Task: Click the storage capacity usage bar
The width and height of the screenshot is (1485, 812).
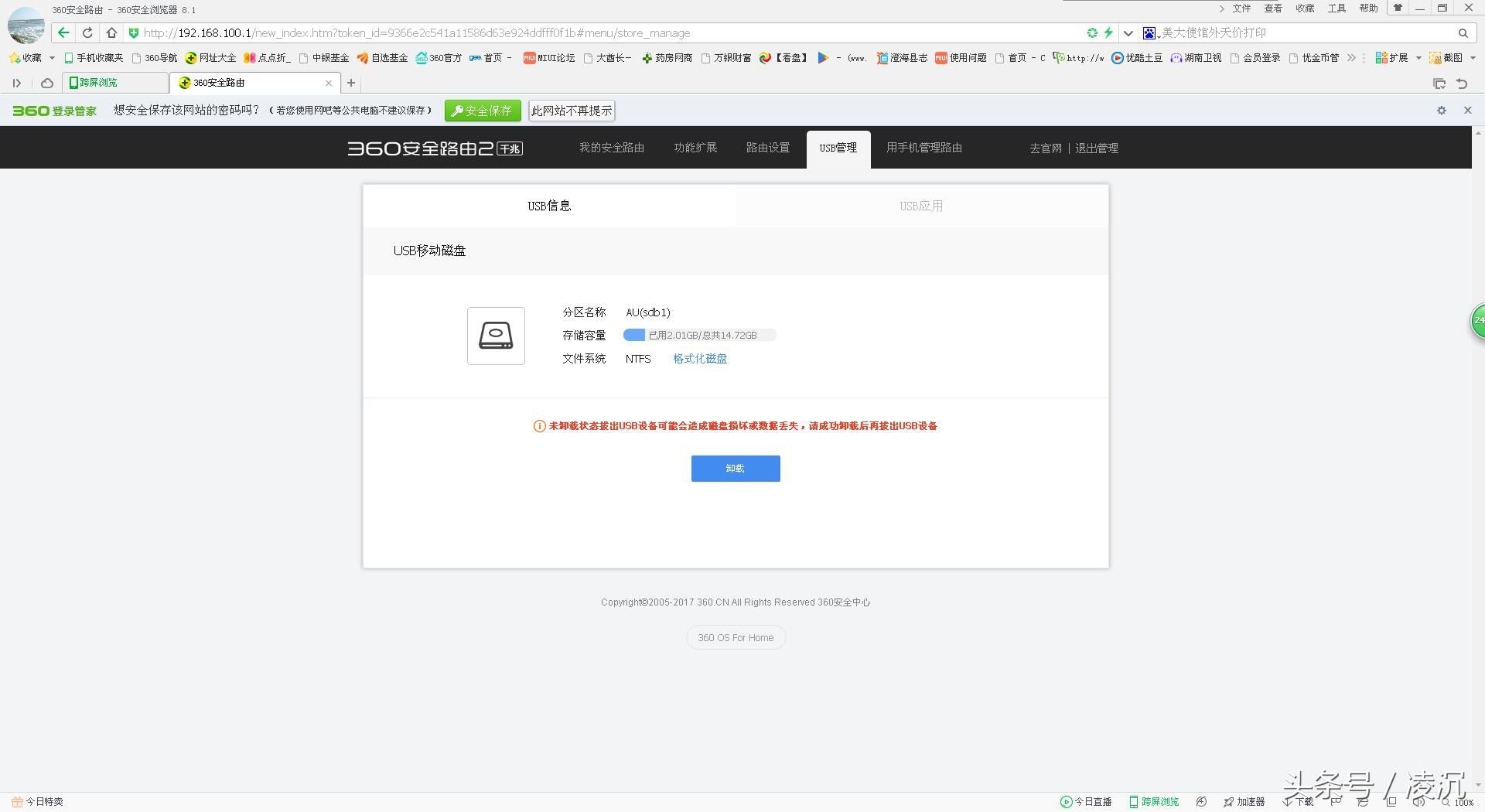Action: tap(700, 336)
